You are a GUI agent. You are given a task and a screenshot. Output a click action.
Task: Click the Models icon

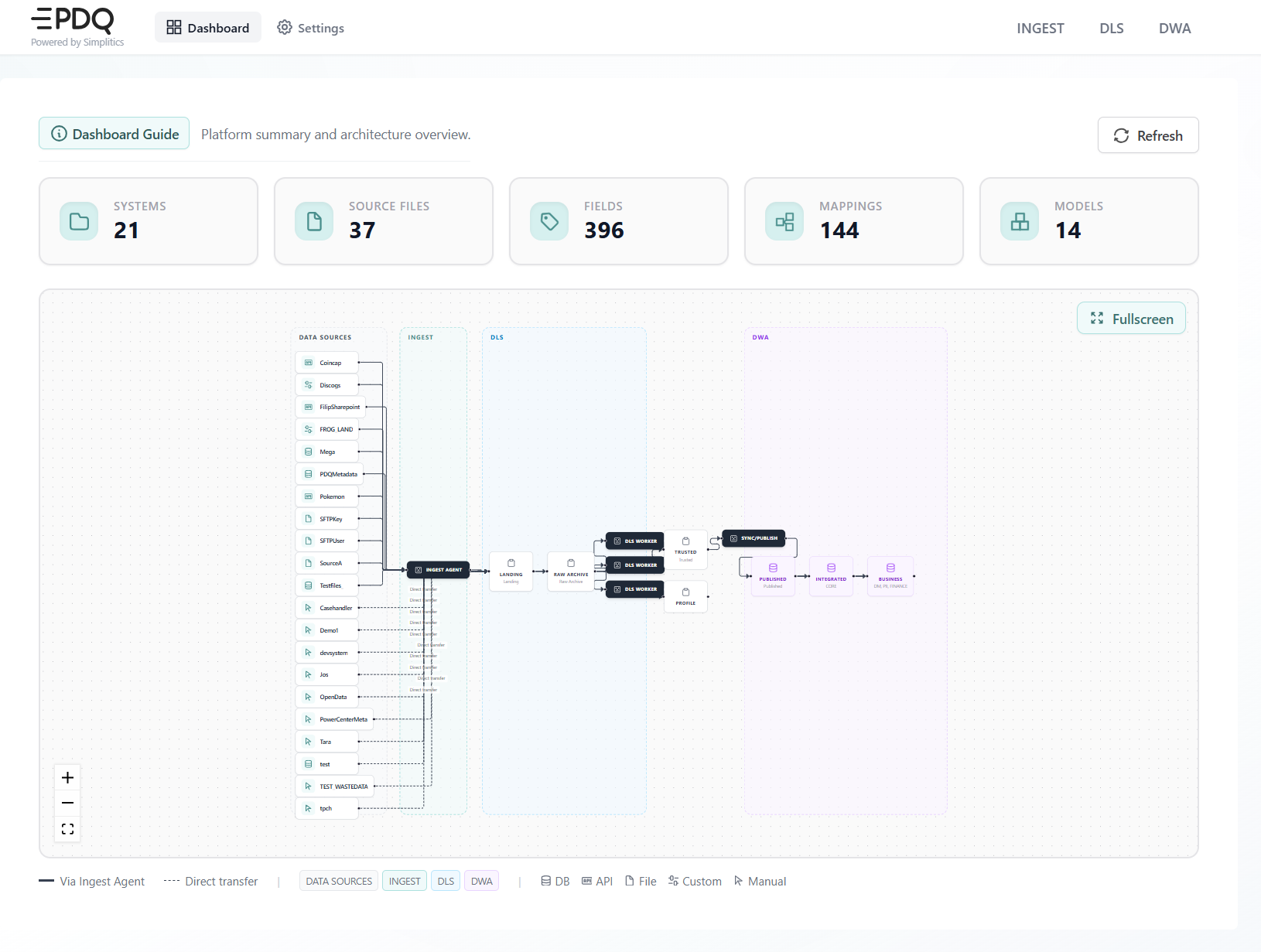[1020, 221]
